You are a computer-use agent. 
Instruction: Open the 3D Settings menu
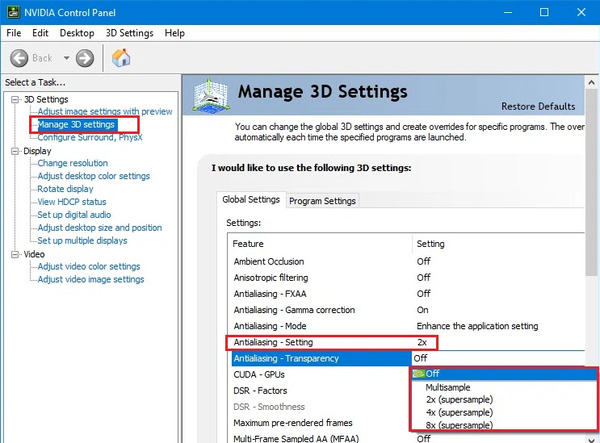pos(129,33)
